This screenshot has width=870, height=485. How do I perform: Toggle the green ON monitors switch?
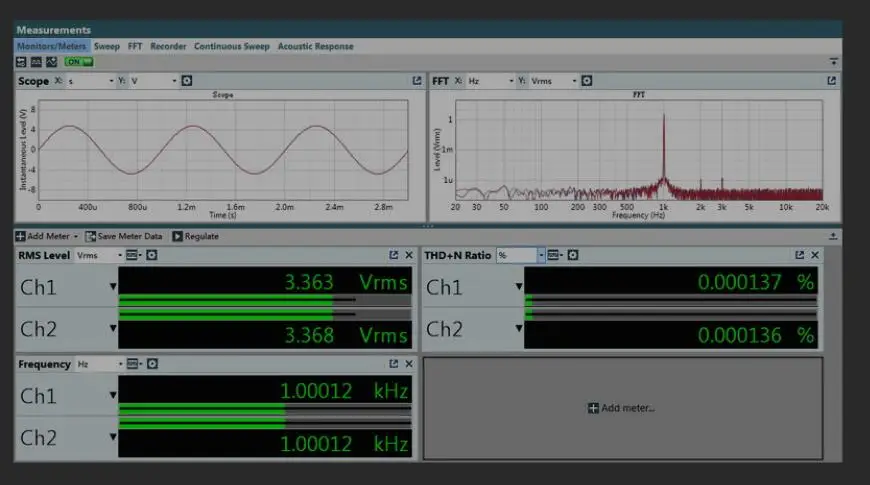[x=79, y=62]
